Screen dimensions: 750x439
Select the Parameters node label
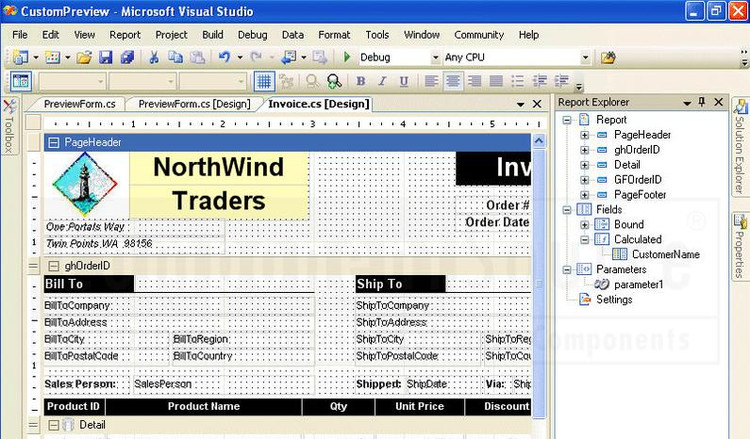621,269
